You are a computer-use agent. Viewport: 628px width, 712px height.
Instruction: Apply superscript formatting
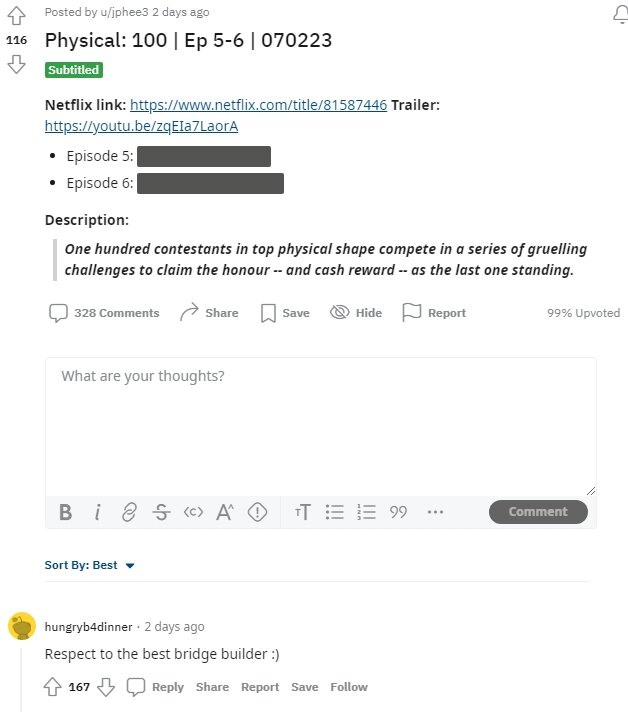225,512
